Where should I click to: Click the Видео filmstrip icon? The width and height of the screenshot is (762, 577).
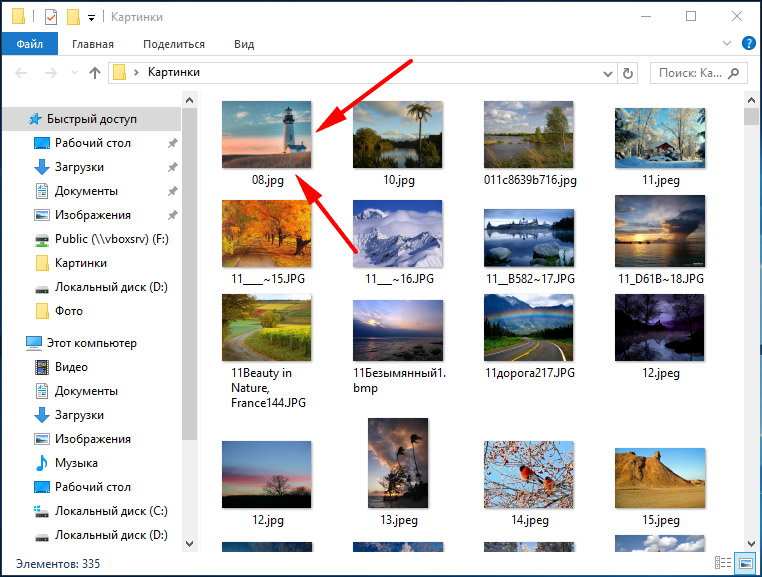click(42, 367)
